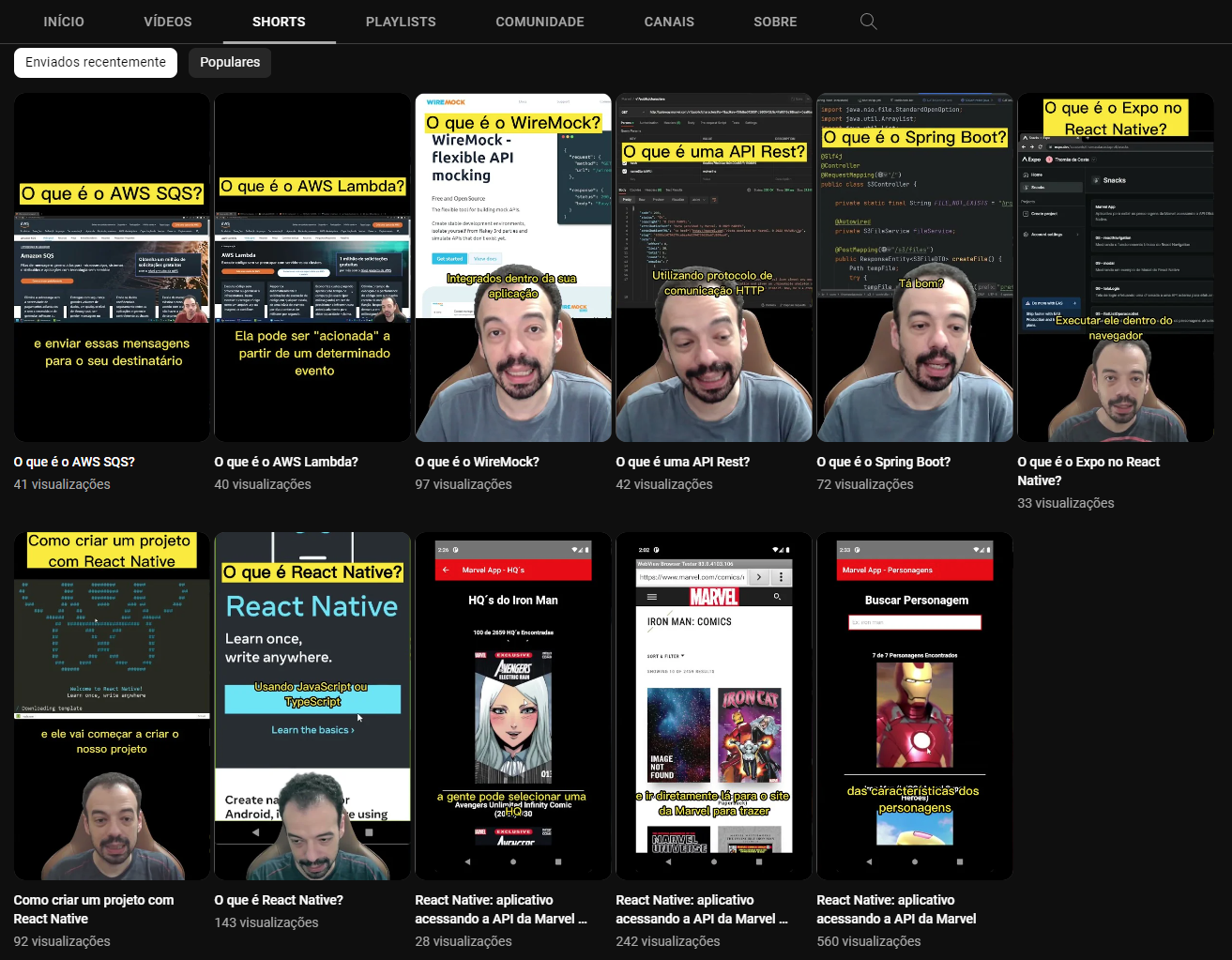Go to the PLAYLISTS tab
The height and width of the screenshot is (960, 1232).
(x=401, y=22)
